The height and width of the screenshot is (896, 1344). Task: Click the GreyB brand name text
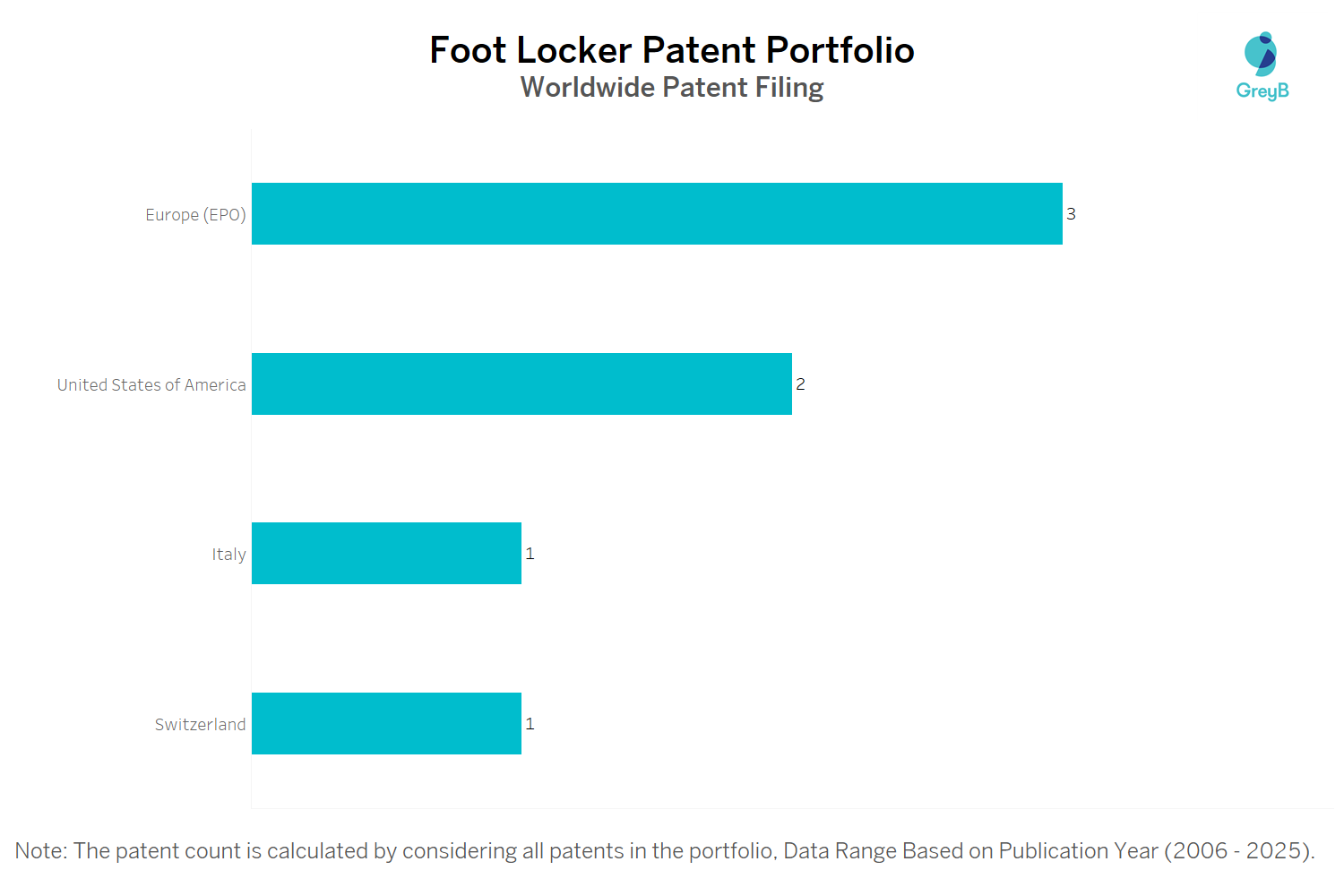(1262, 90)
